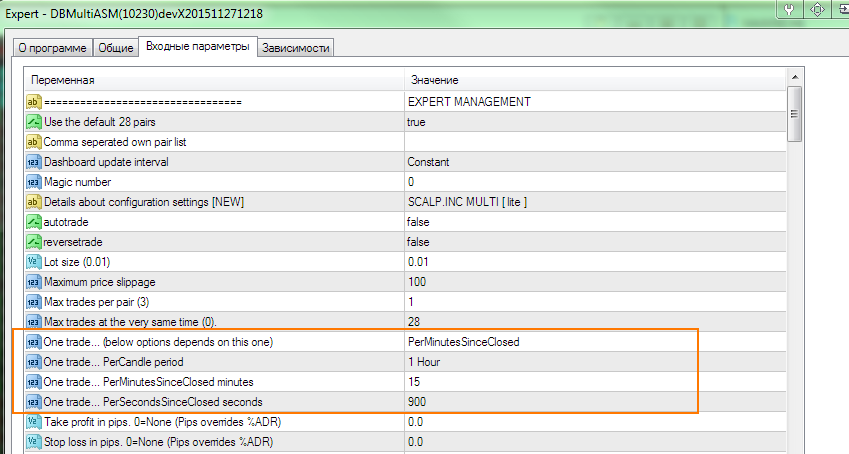The height and width of the screenshot is (454, 849).
Task: Click the vertical scrollbar thumb of the parameter list
Action: [x=794, y=114]
